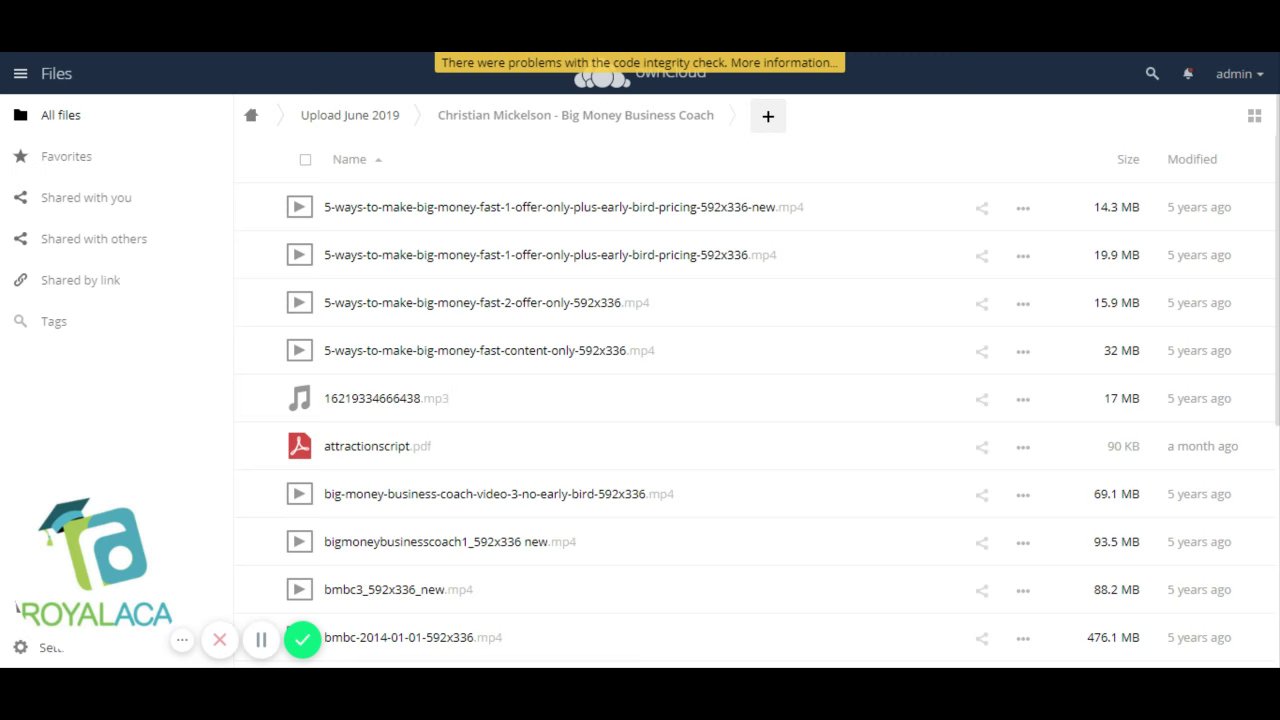The width and height of the screenshot is (1280, 720).
Task: Click the PDF icon for attractionscript
Action: (299, 446)
